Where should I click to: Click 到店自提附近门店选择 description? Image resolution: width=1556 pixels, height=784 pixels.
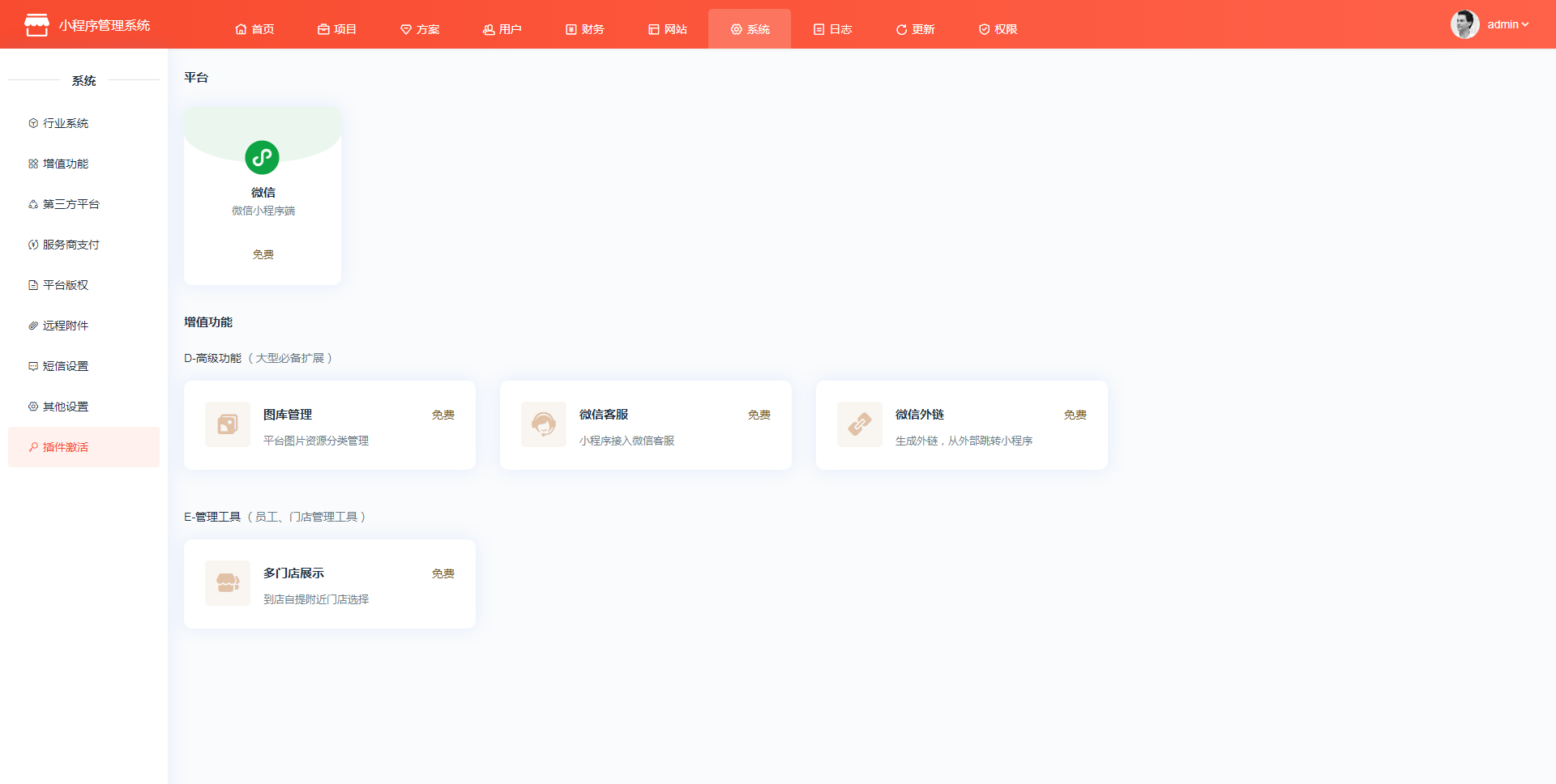tap(316, 599)
